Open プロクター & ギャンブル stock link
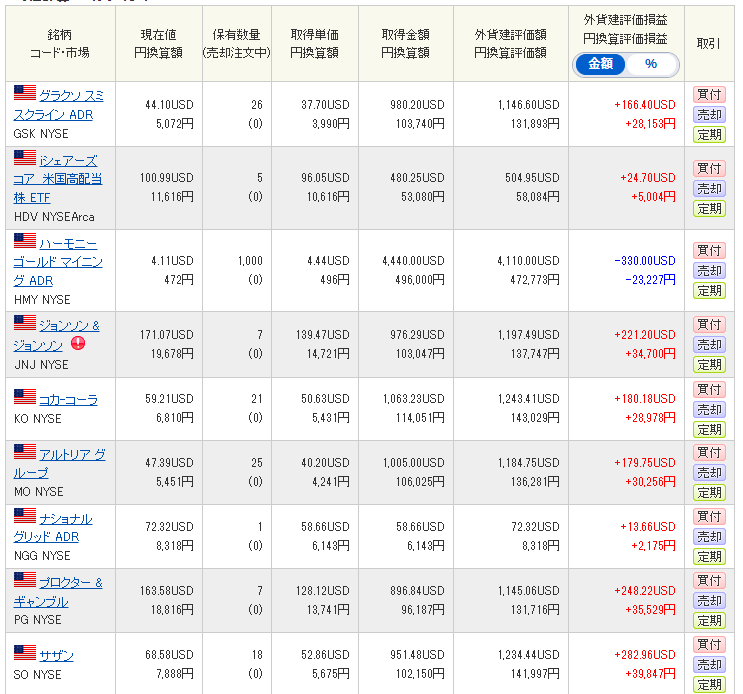743x694 pixels. 58,592
